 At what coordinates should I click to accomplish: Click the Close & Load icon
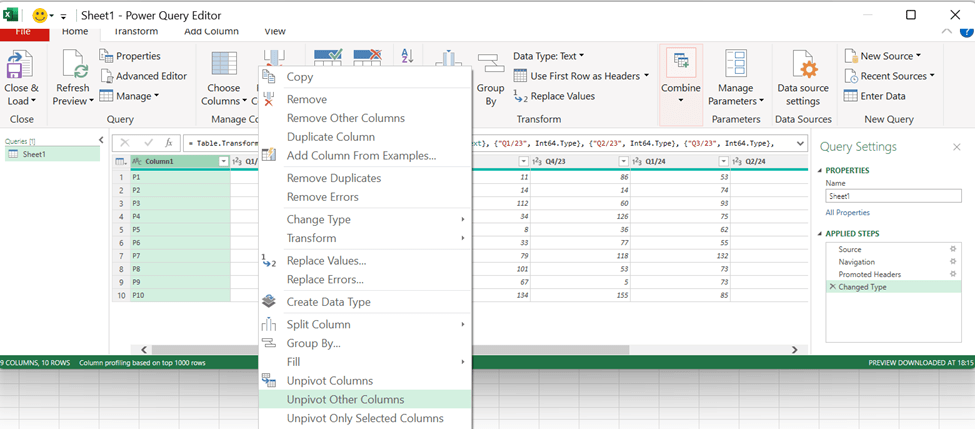[x=21, y=67]
